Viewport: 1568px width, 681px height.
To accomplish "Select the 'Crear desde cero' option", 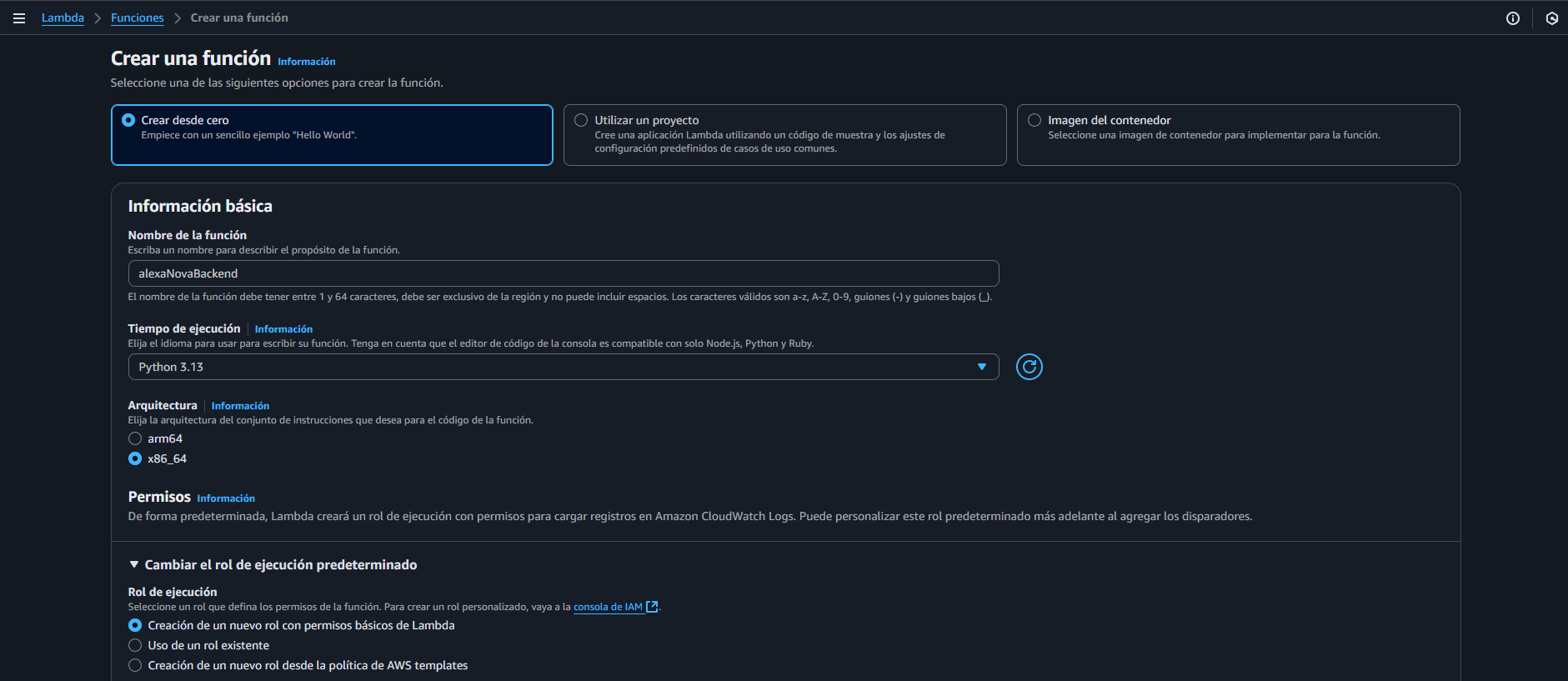I will coord(128,120).
